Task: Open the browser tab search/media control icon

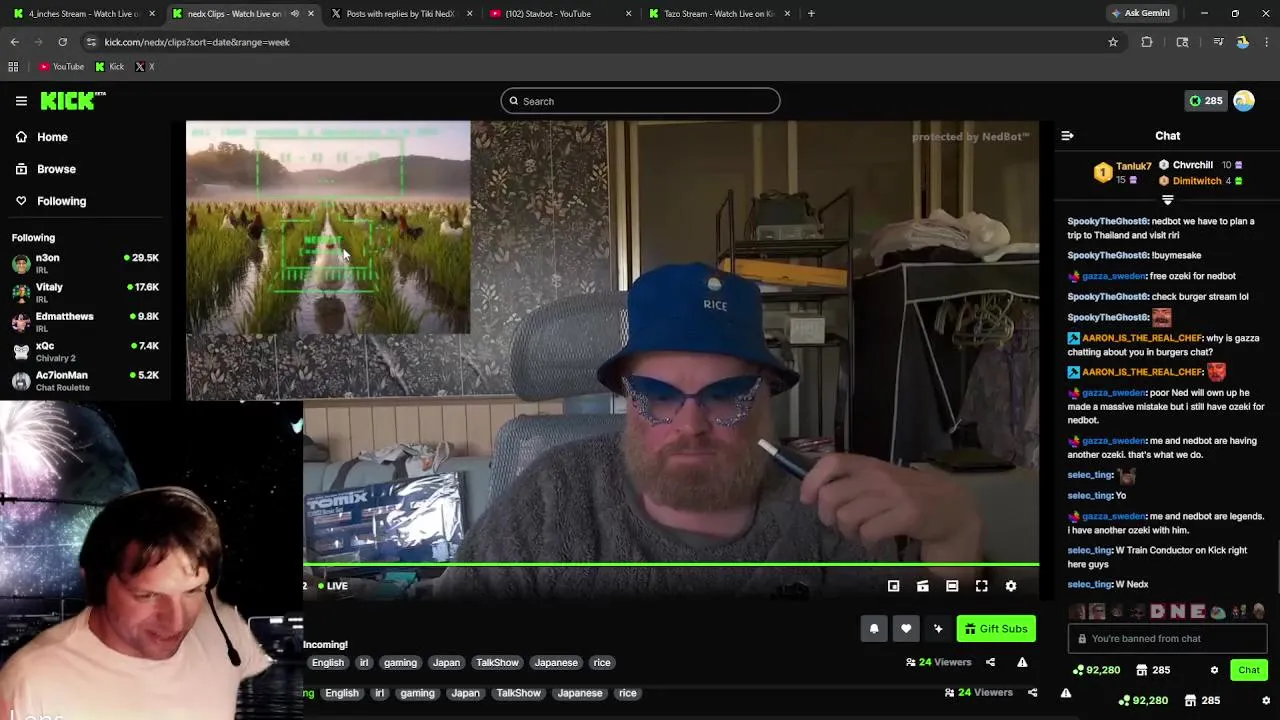Action: click(x=1218, y=42)
